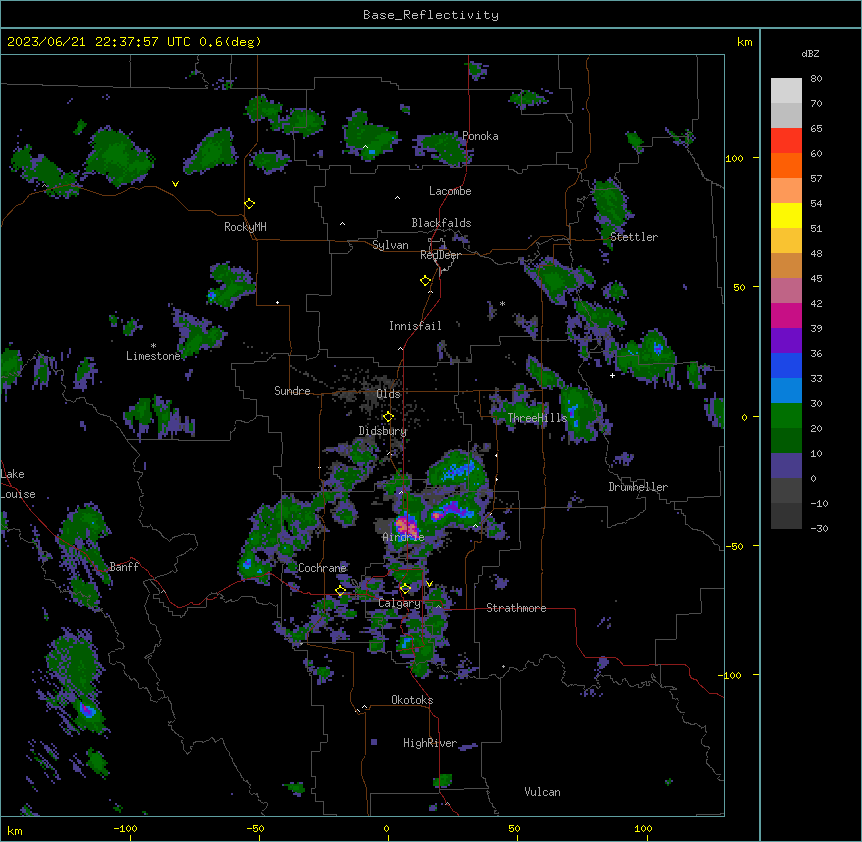Screen dimensions: 862x842
Task: Click the RedDeer city label
Action: [x=440, y=255]
